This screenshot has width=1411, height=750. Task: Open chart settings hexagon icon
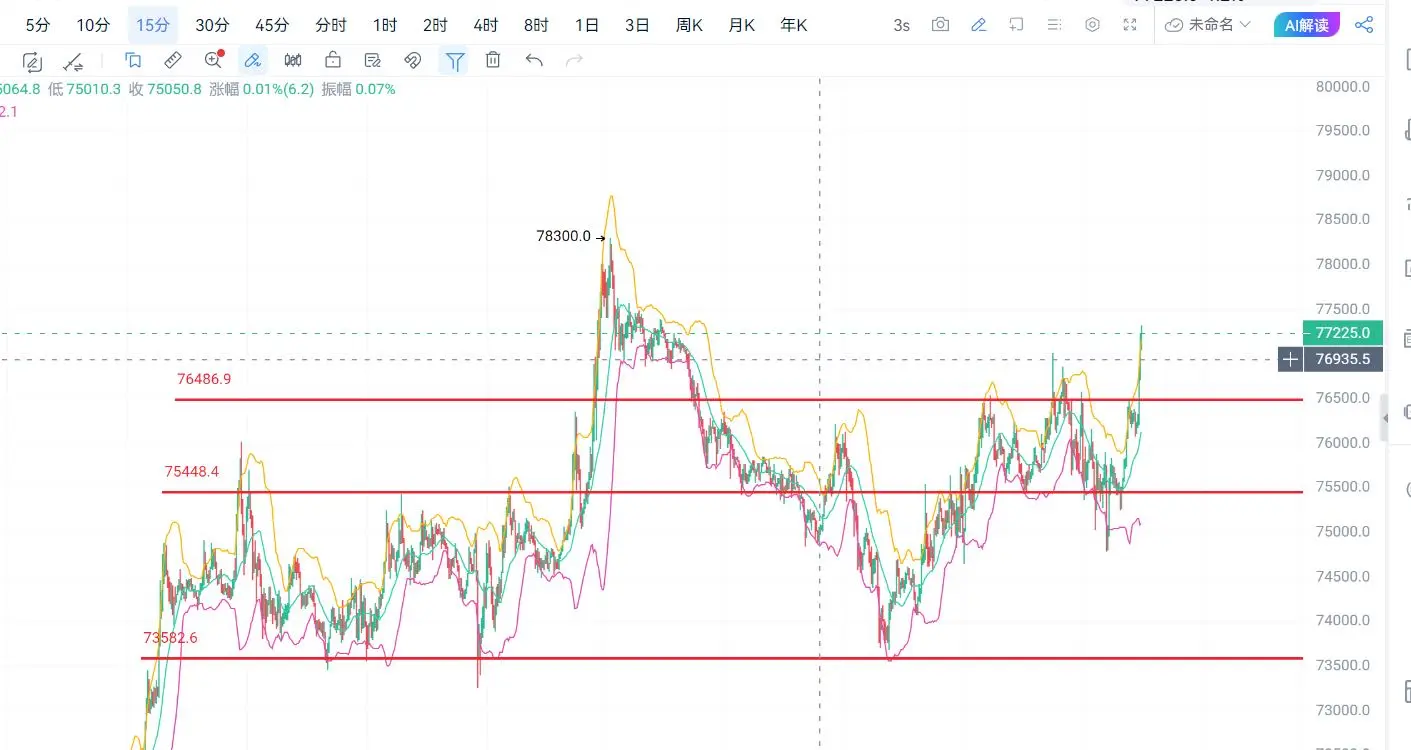(x=1093, y=25)
